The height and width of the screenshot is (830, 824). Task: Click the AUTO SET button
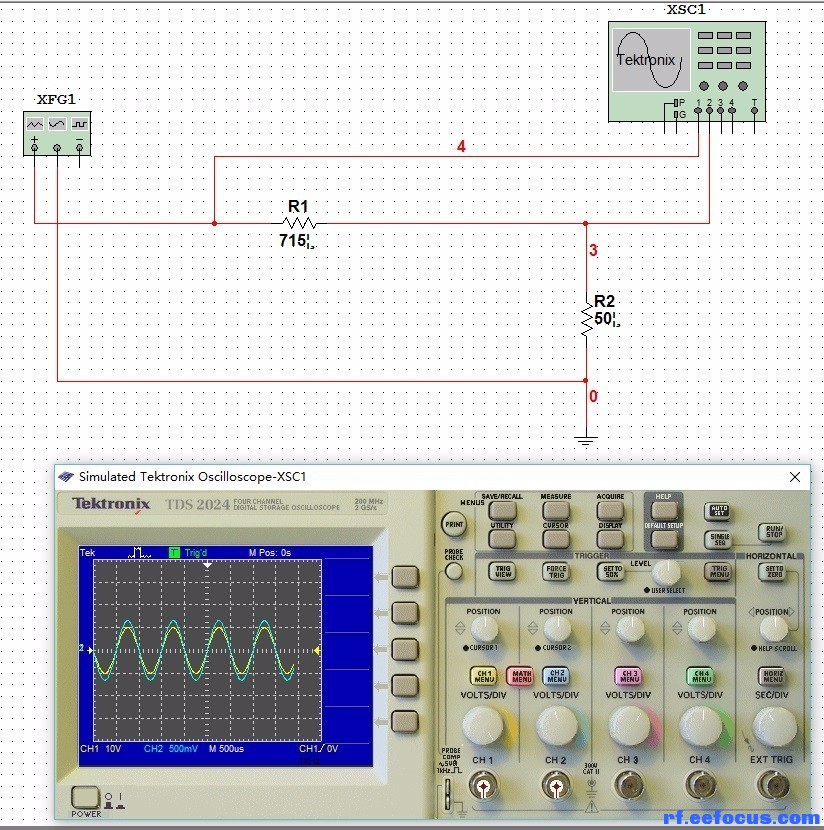point(718,511)
